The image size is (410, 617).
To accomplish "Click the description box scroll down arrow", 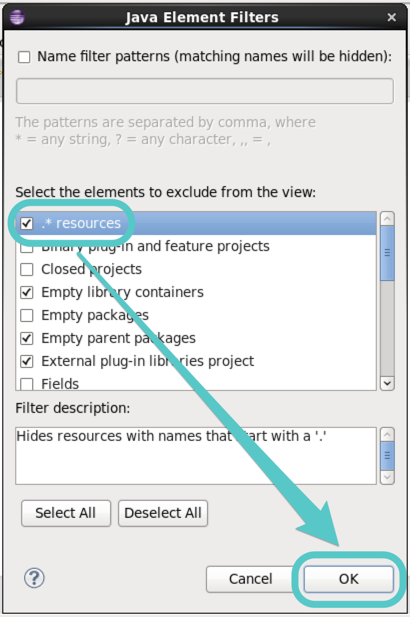I will pos(387,477).
